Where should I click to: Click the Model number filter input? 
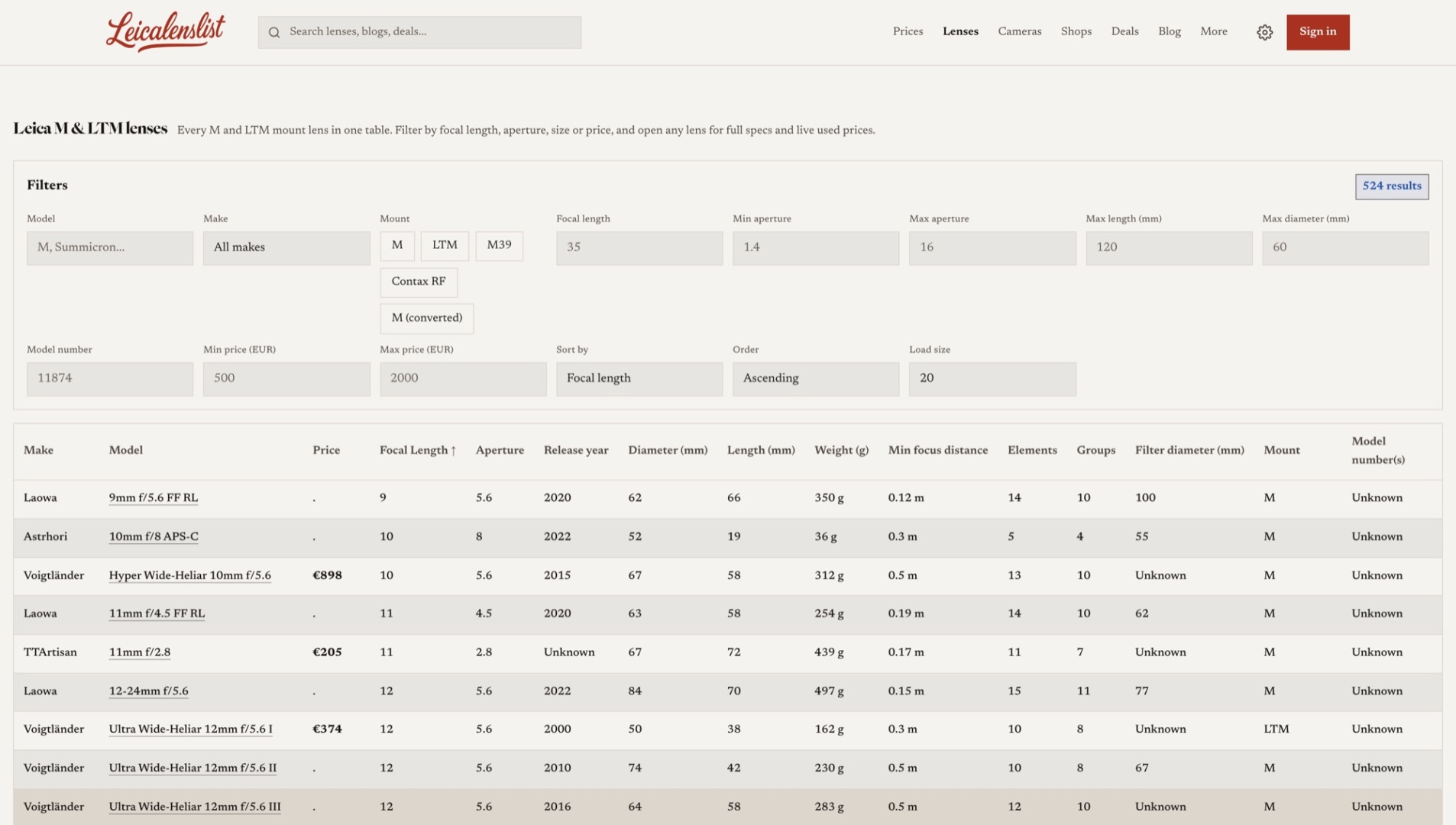[110, 379]
